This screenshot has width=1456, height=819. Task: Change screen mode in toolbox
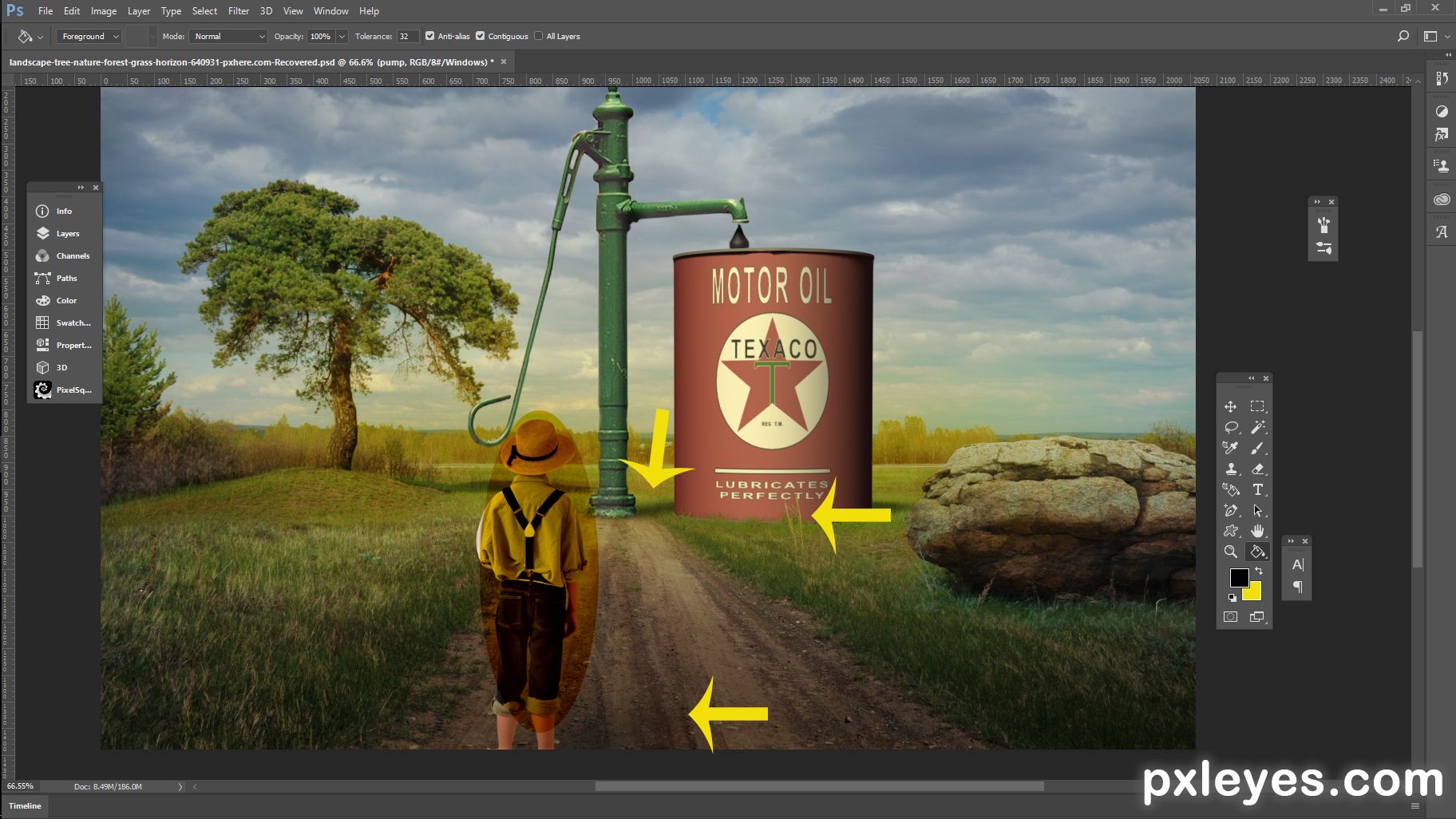(x=1257, y=617)
